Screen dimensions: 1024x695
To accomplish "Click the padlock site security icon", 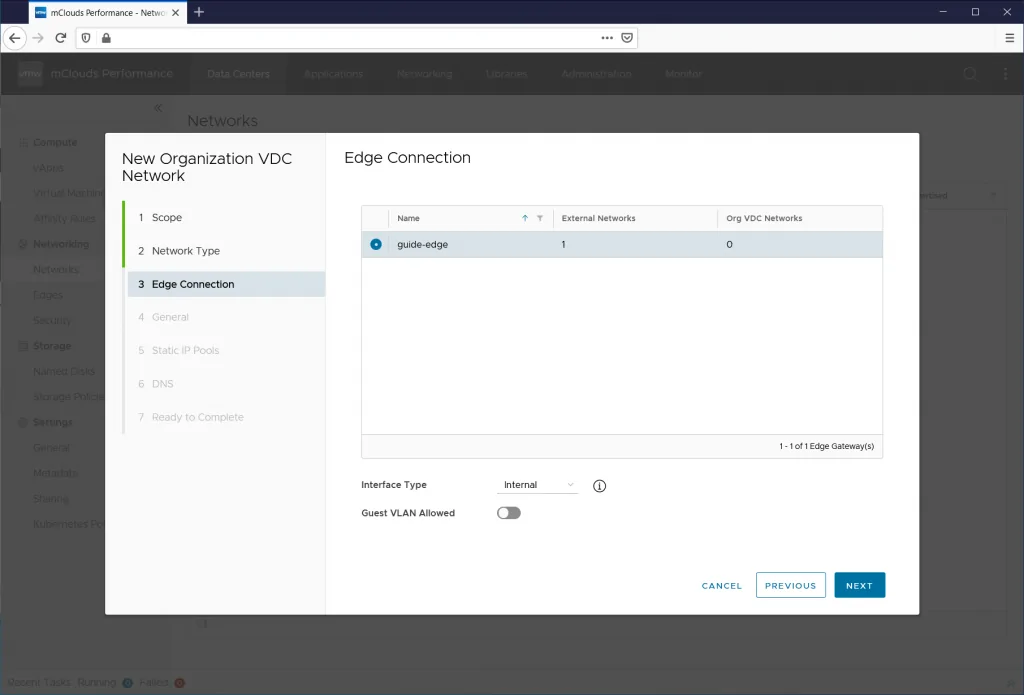I will (x=106, y=38).
